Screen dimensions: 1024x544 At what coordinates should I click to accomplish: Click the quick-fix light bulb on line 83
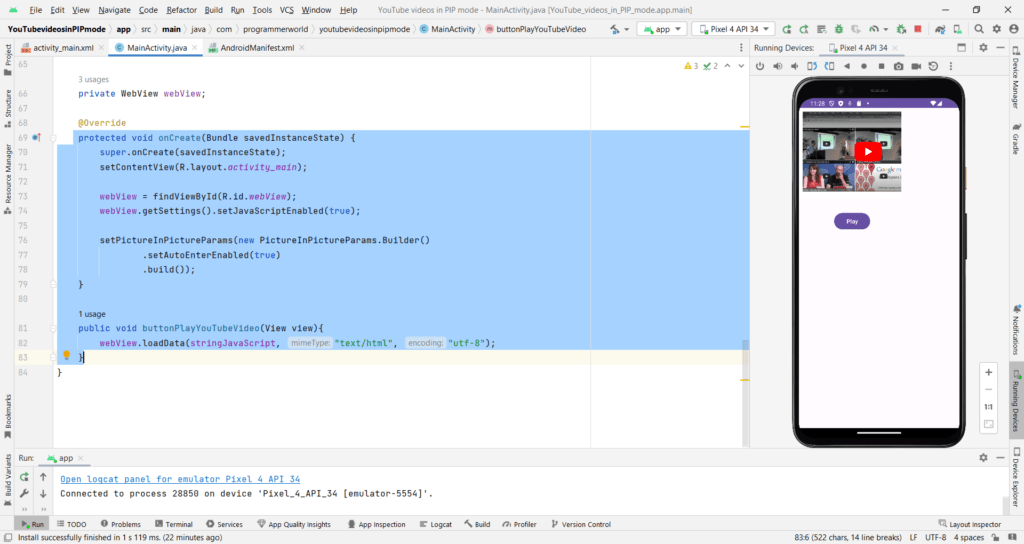coord(66,355)
